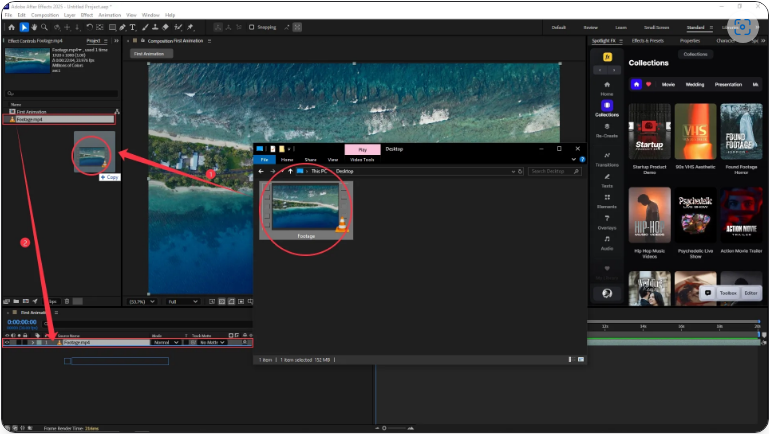Open Explorer's Video Tools tab
Image resolution: width=769 pixels, height=434 pixels.
[362, 160]
